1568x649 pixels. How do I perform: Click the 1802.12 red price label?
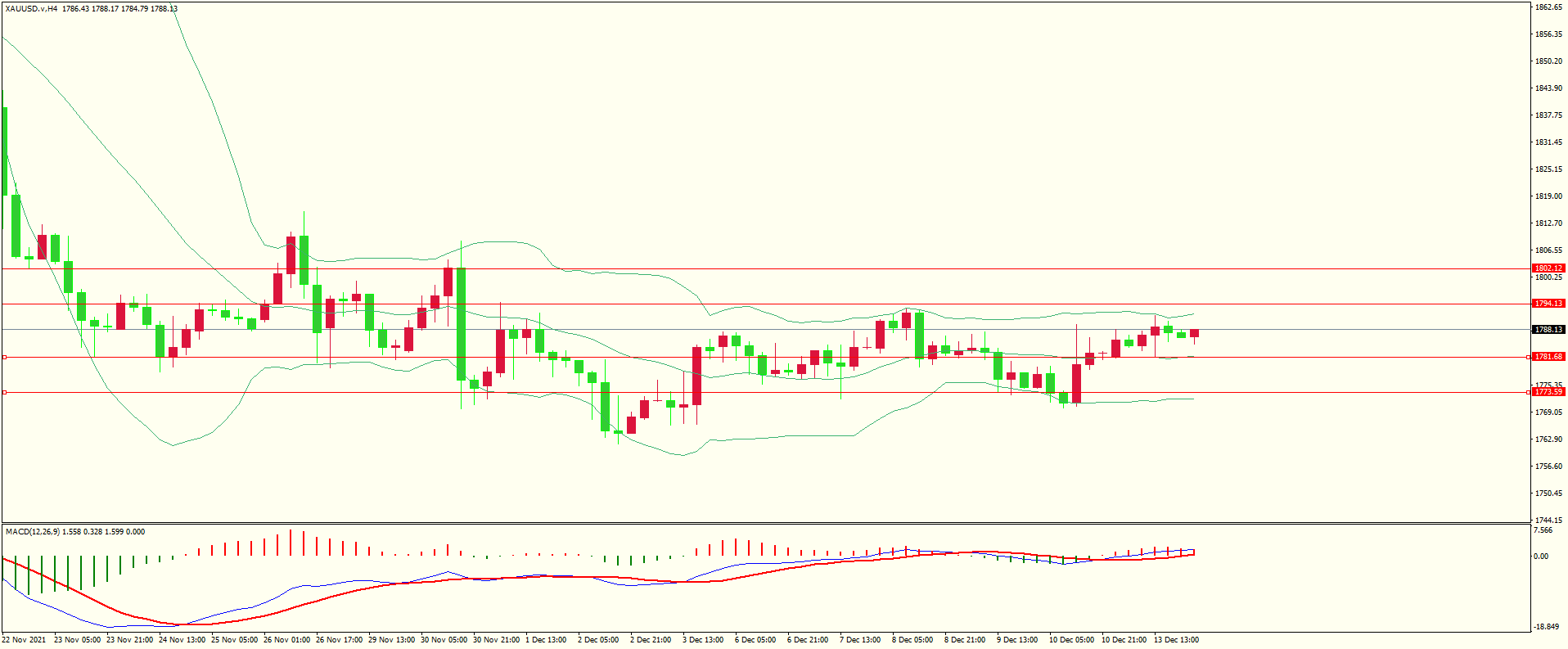tap(1548, 268)
